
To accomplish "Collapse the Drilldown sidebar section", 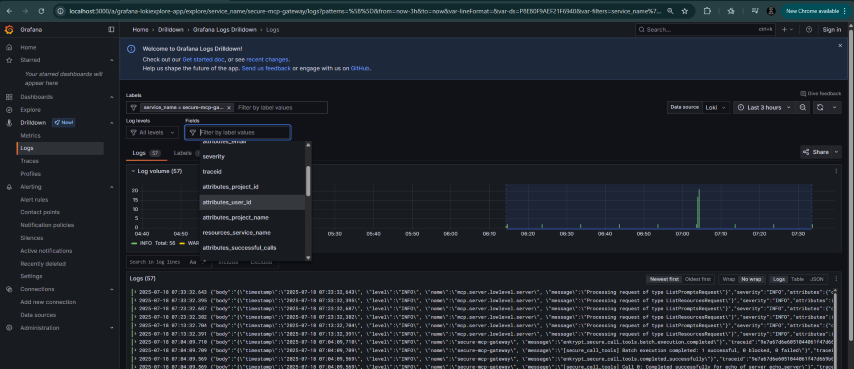I will coord(112,122).
